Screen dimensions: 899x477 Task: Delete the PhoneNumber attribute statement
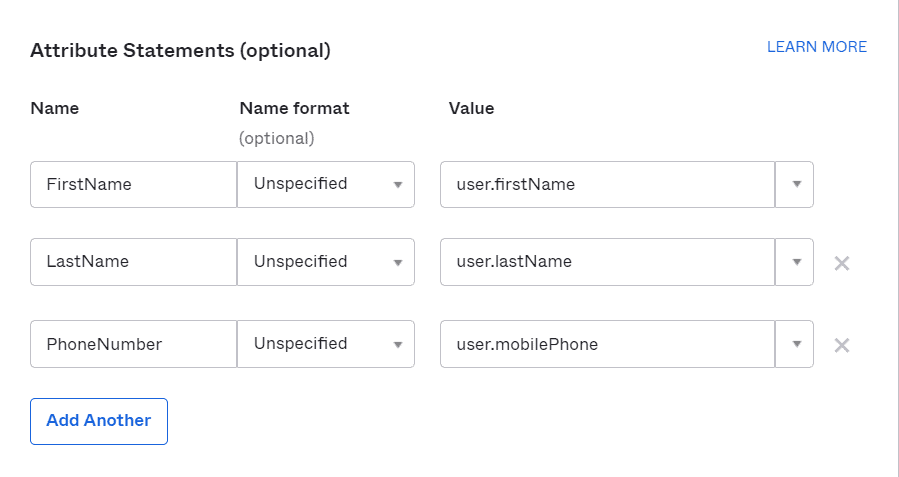click(x=842, y=345)
